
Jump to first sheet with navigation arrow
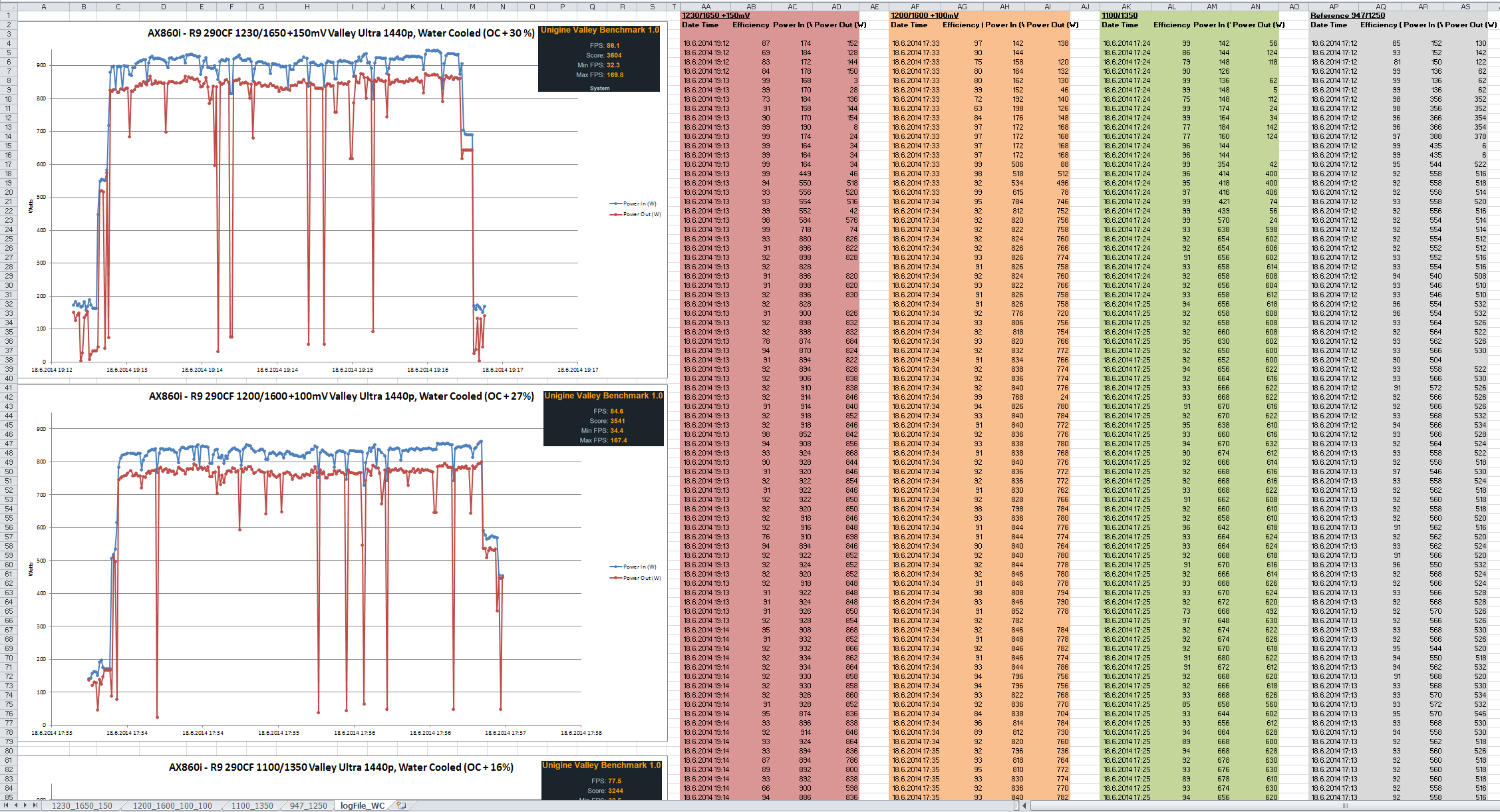(x=7, y=805)
